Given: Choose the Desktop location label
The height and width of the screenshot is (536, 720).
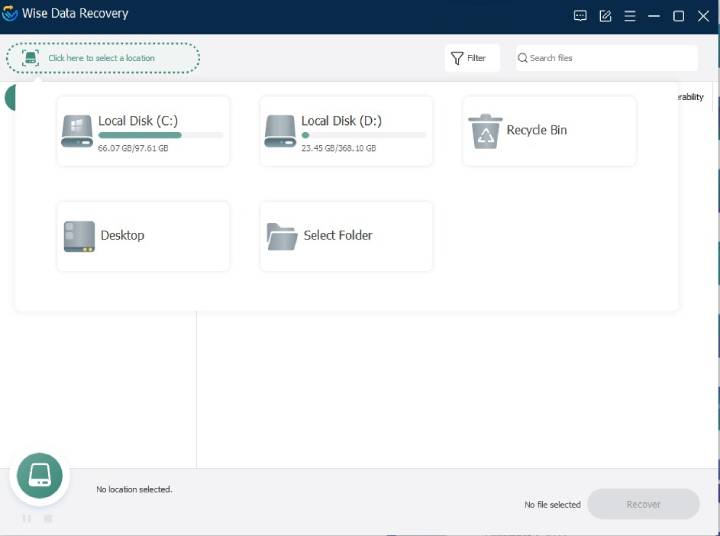Looking at the screenshot, I should pos(122,235).
